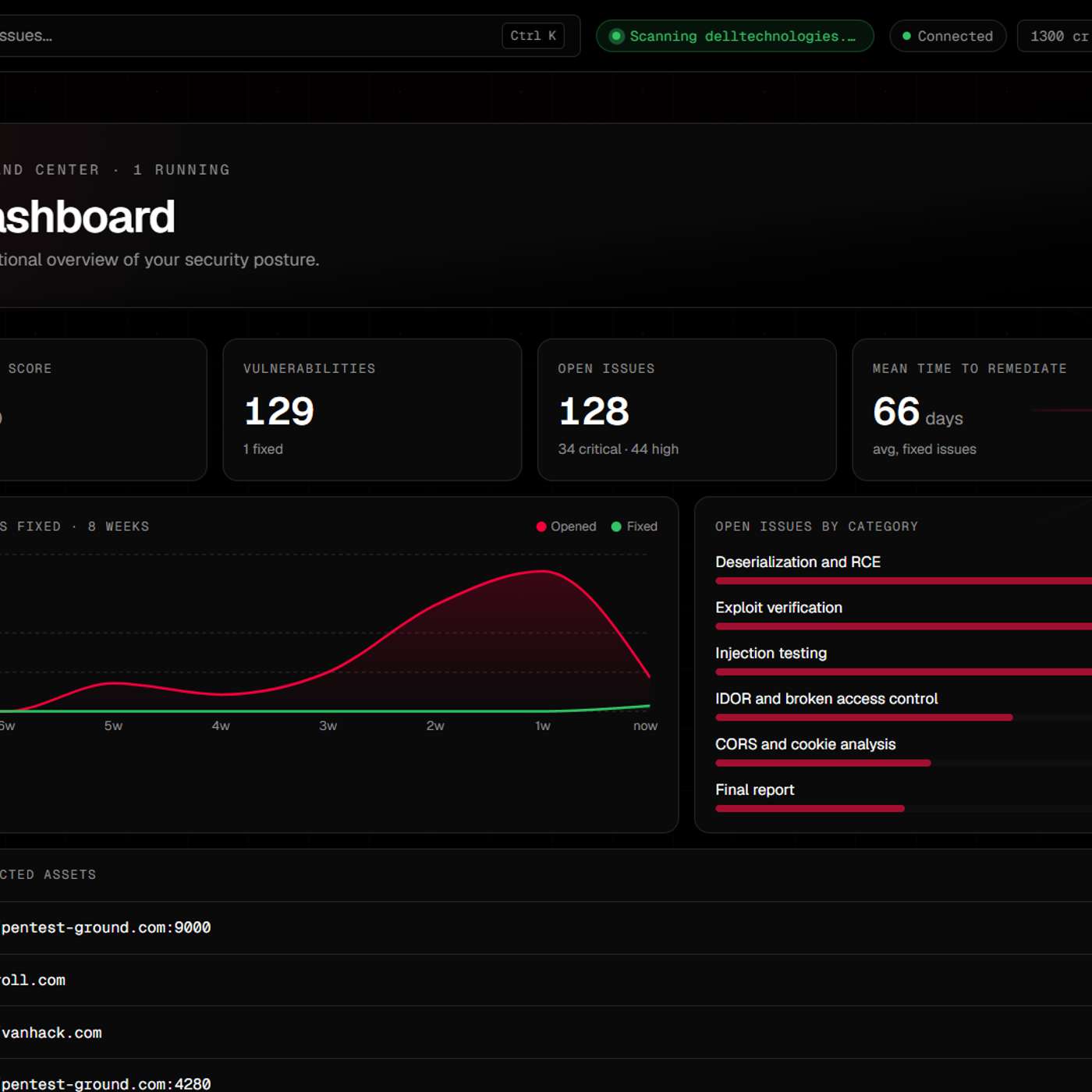1092x1092 pixels.
Task: Click the '66 days' remediation value
Action: [x=917, y=412]
